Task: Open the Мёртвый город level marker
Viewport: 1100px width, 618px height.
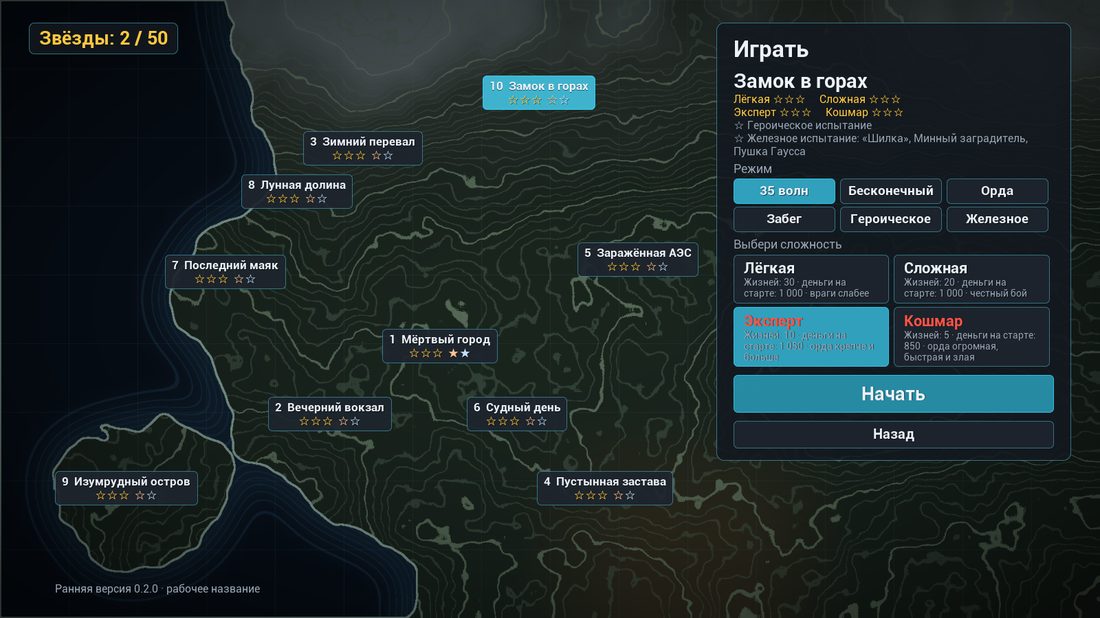Action: pos(440,346)
